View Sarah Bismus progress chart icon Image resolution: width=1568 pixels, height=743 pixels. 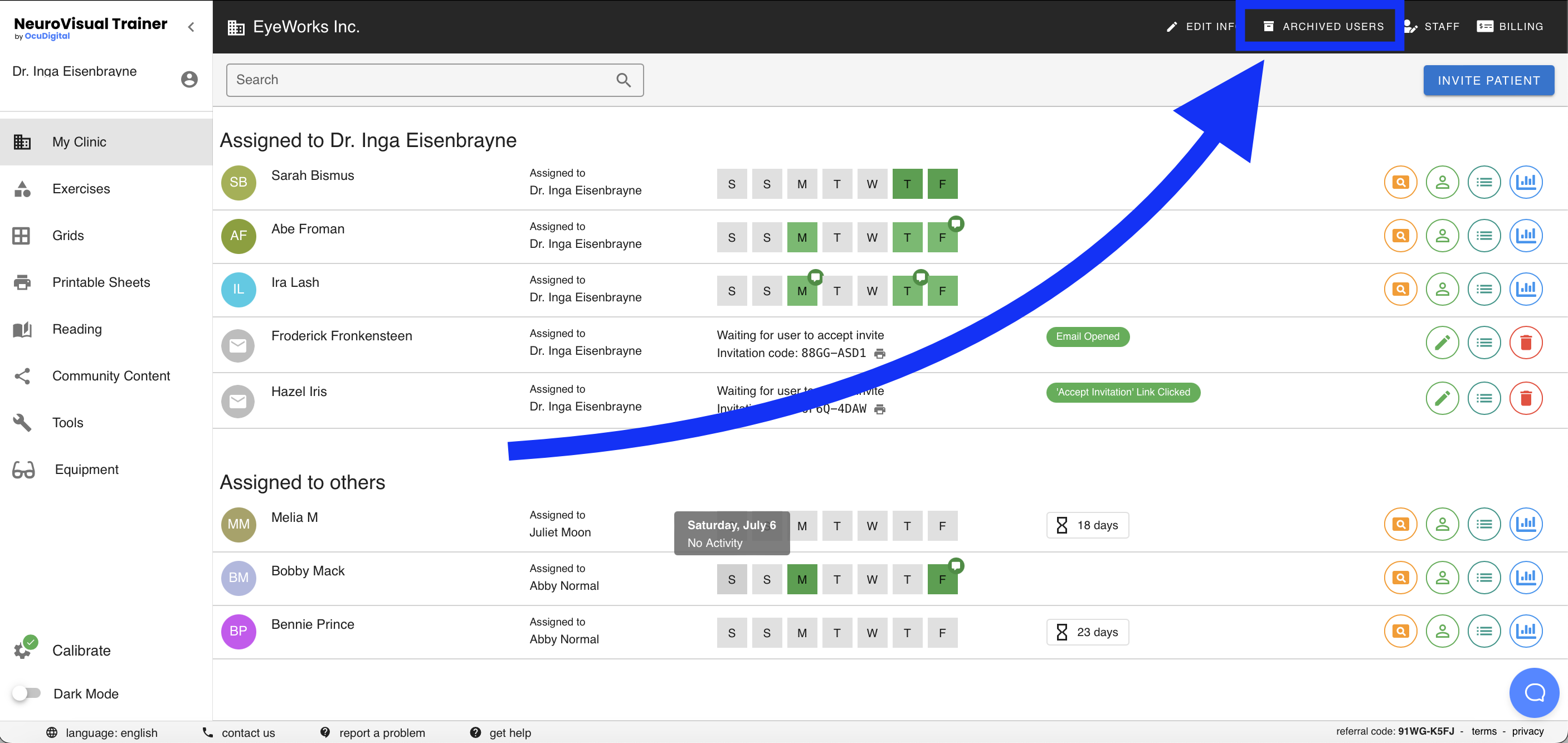click(x=1526, y=182)
